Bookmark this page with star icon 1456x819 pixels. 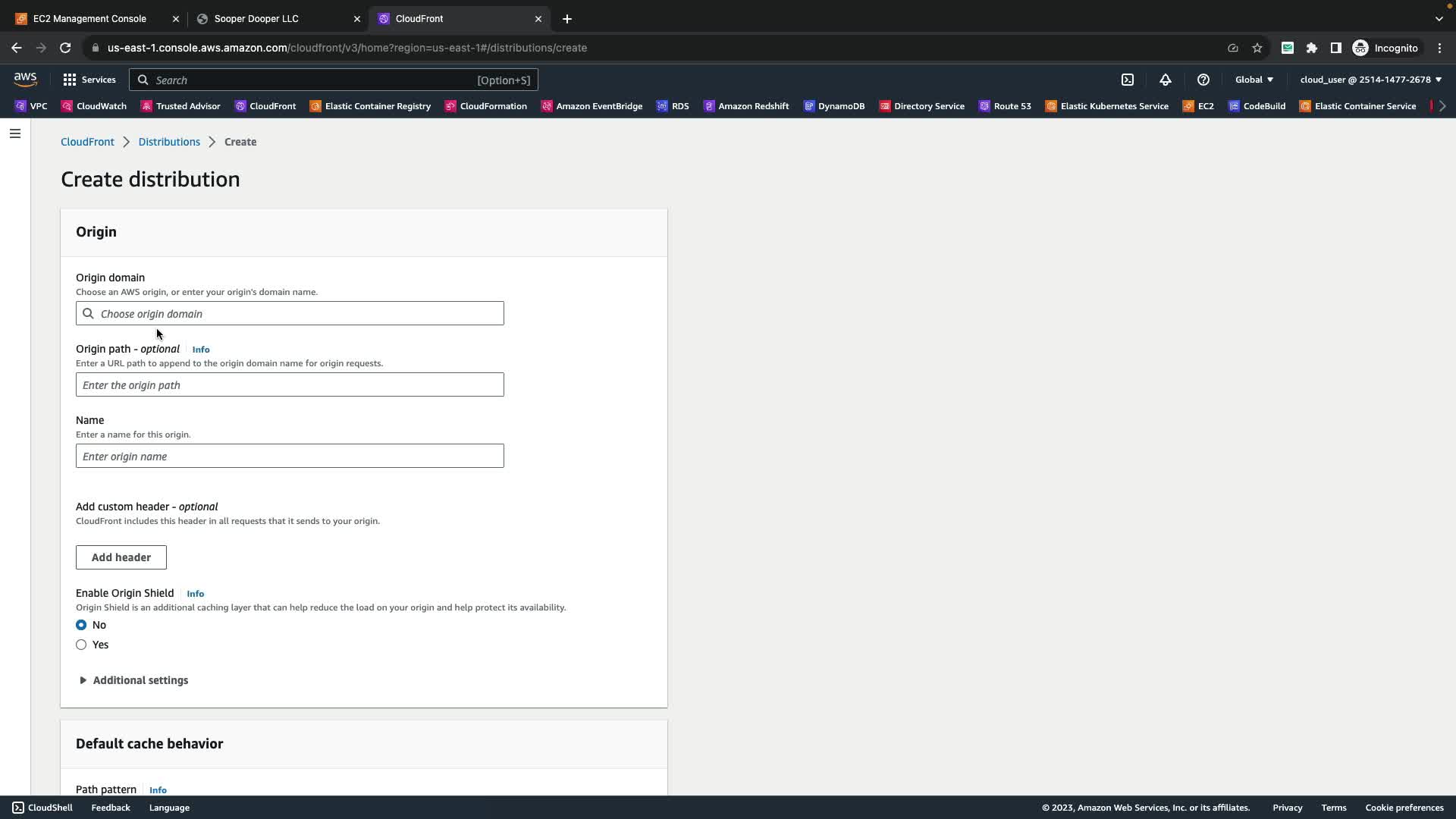(x=1257, y=48)
